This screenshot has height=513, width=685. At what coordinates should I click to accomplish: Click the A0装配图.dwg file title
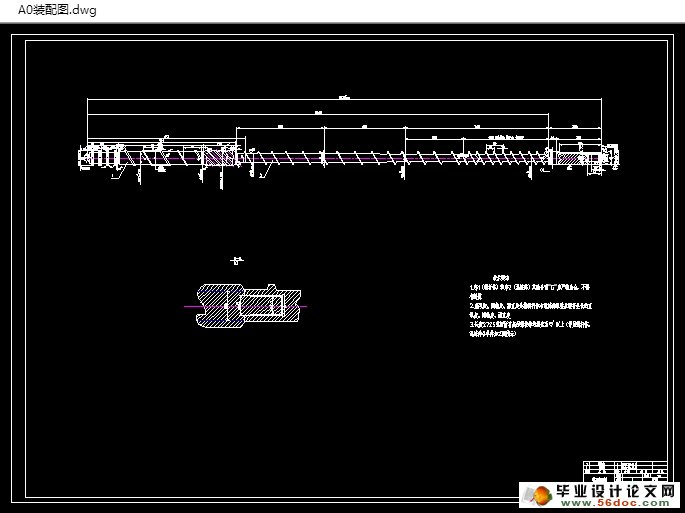tap(50, 10)
